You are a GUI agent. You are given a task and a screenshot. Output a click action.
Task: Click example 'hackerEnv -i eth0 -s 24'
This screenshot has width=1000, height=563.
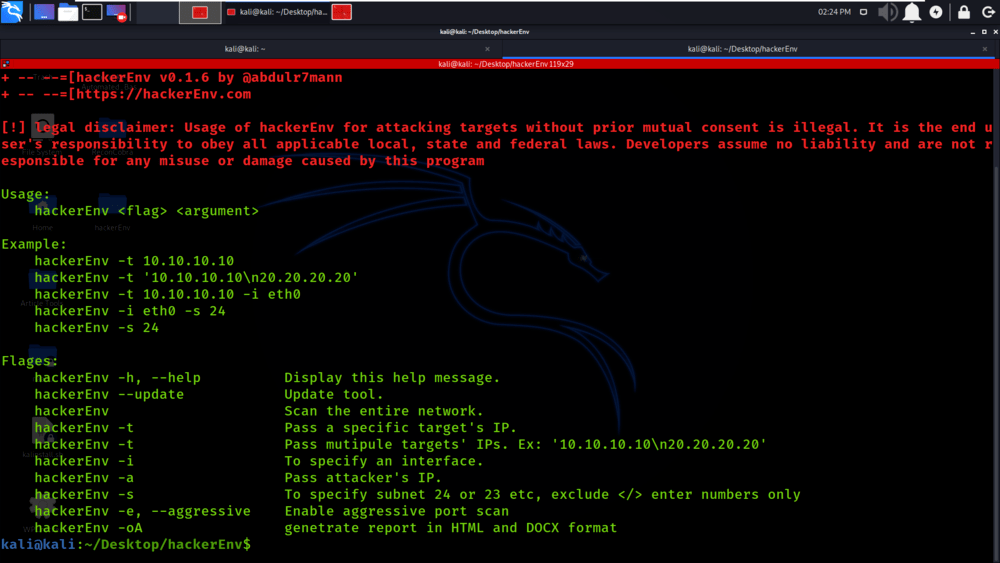(x=130, y=311)
